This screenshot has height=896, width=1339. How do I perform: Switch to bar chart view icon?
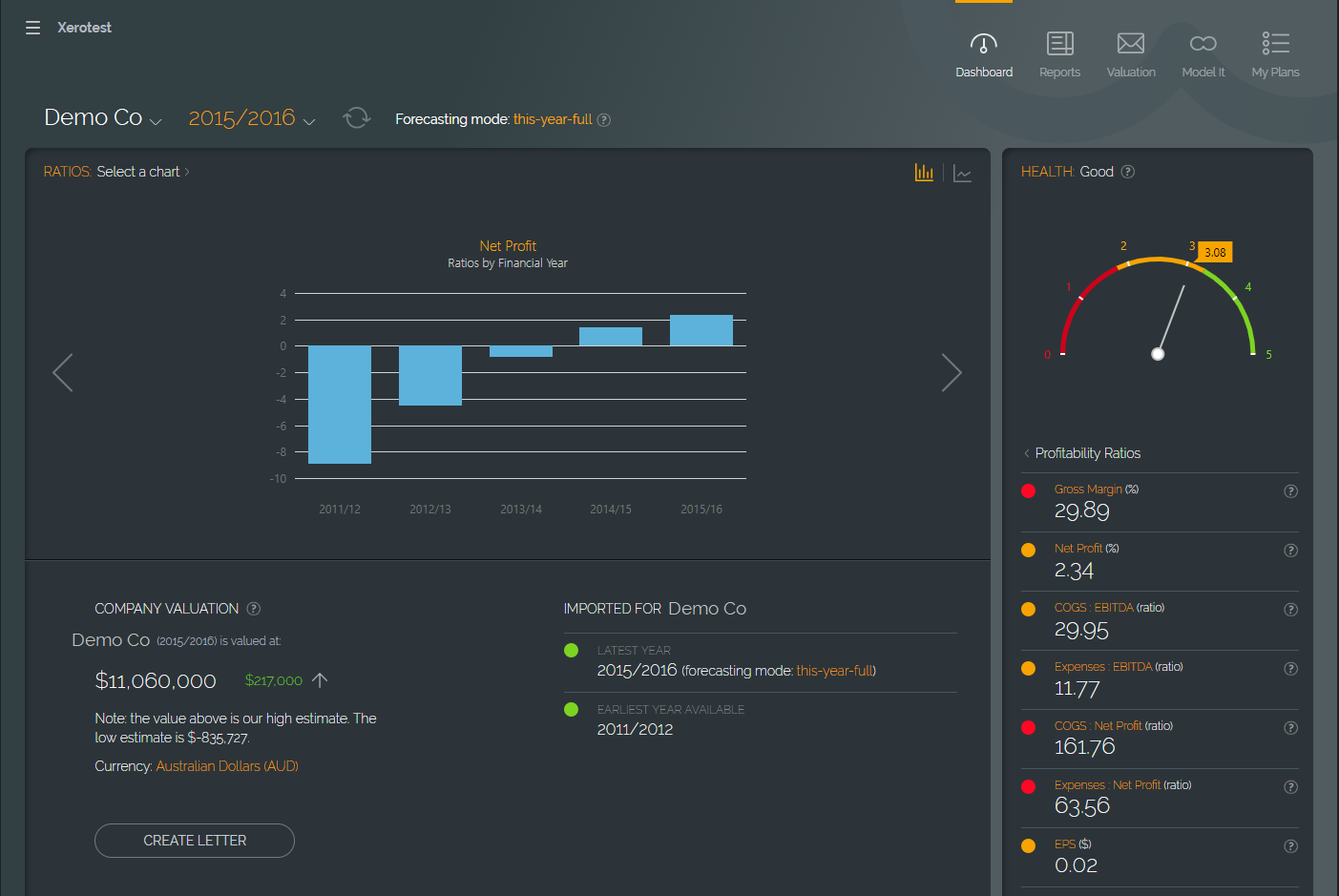tap(924, 173)
